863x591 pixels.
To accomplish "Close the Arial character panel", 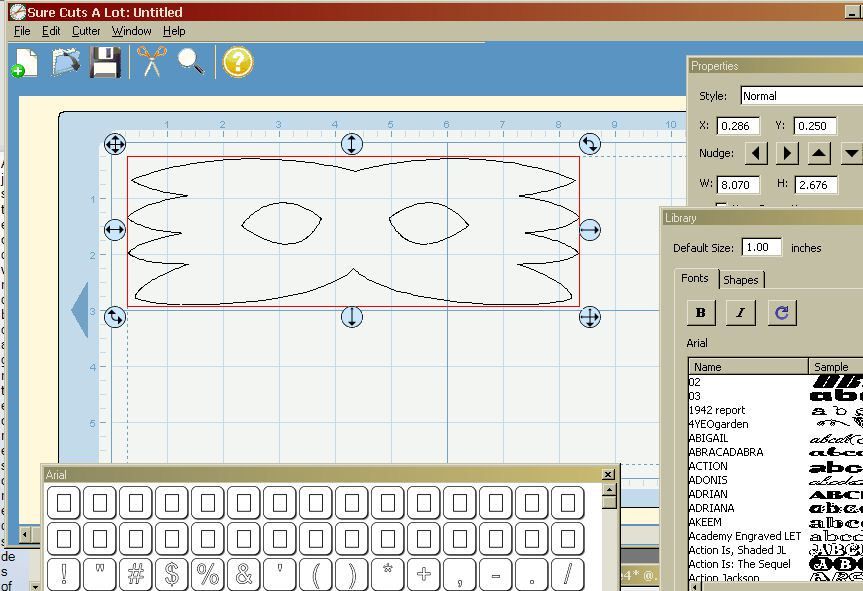I will [x=608, y=474].
